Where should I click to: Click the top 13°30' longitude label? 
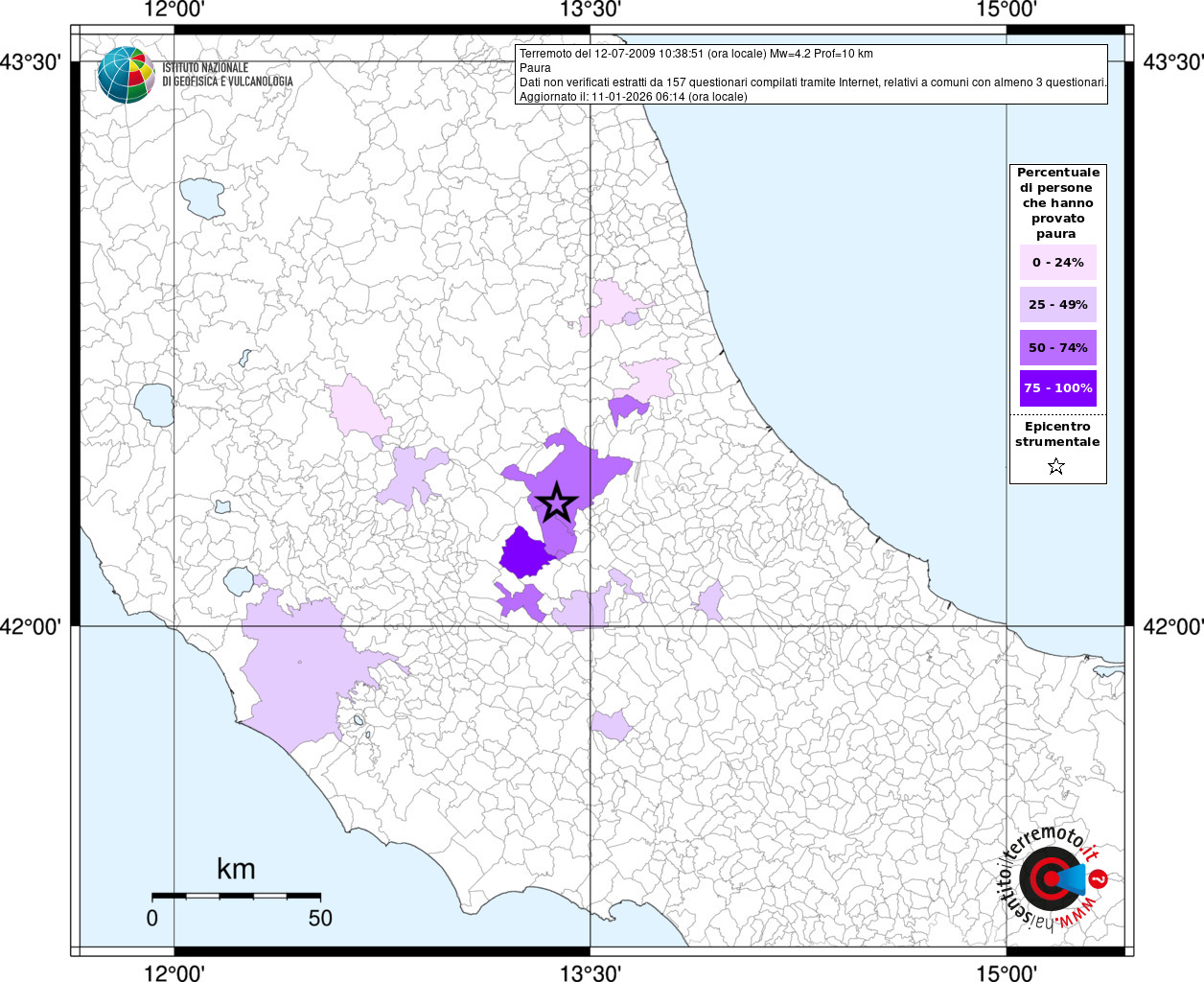(x=590, y=10)
